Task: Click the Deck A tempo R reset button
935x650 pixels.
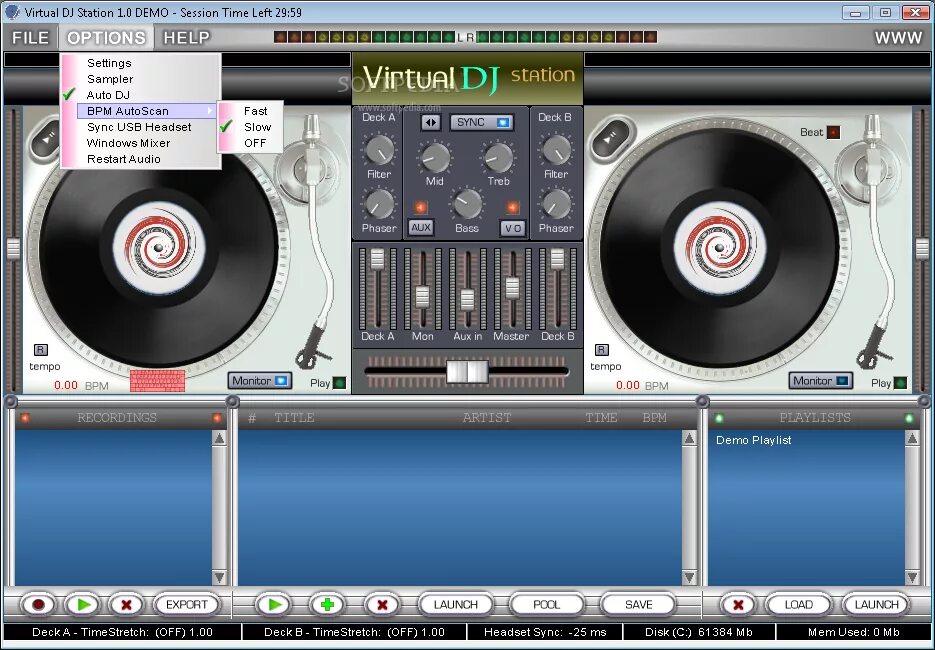Action: 40,350
